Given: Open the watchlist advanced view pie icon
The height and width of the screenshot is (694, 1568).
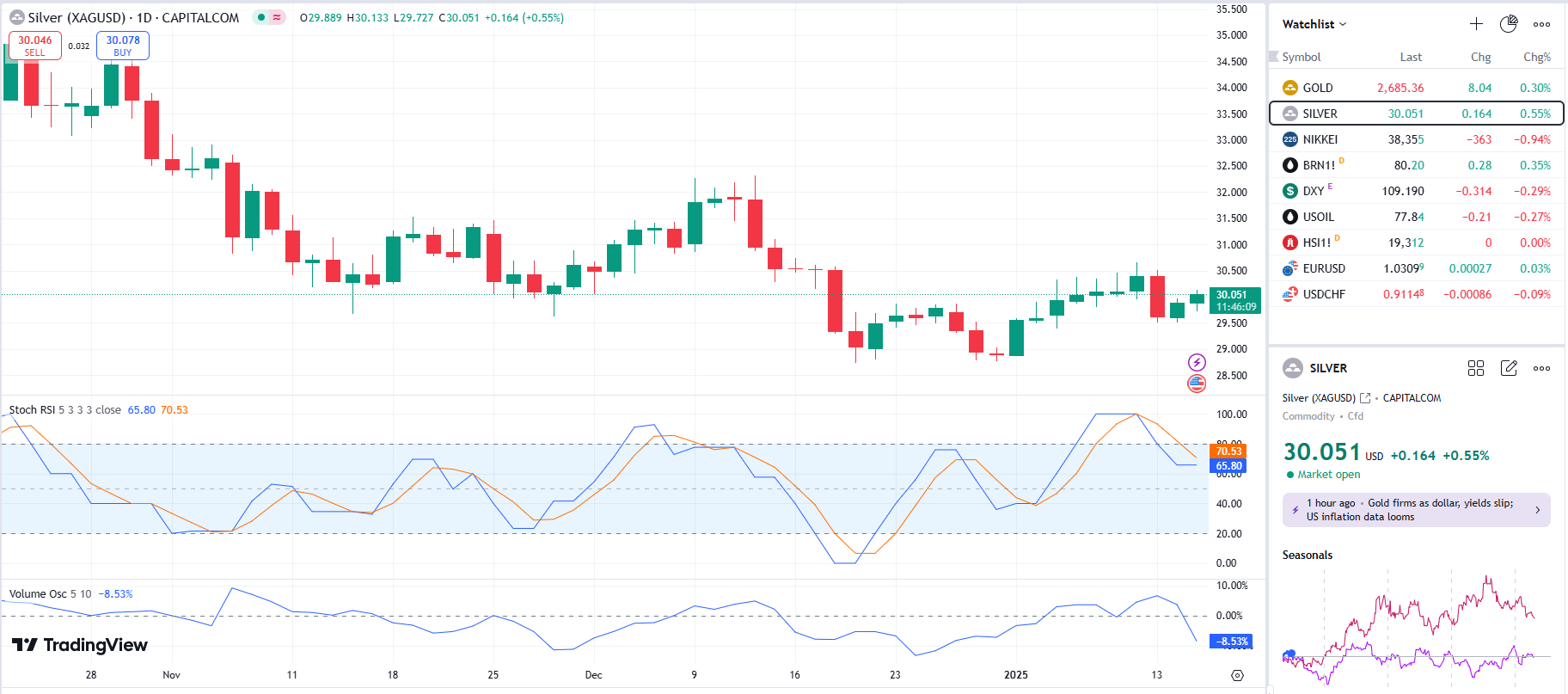Looking at the screenshot, I should click(x=1509, y=24).
